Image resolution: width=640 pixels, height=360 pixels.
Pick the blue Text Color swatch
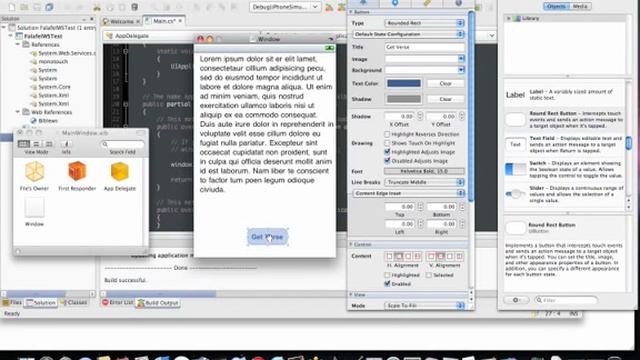[404, 83]
